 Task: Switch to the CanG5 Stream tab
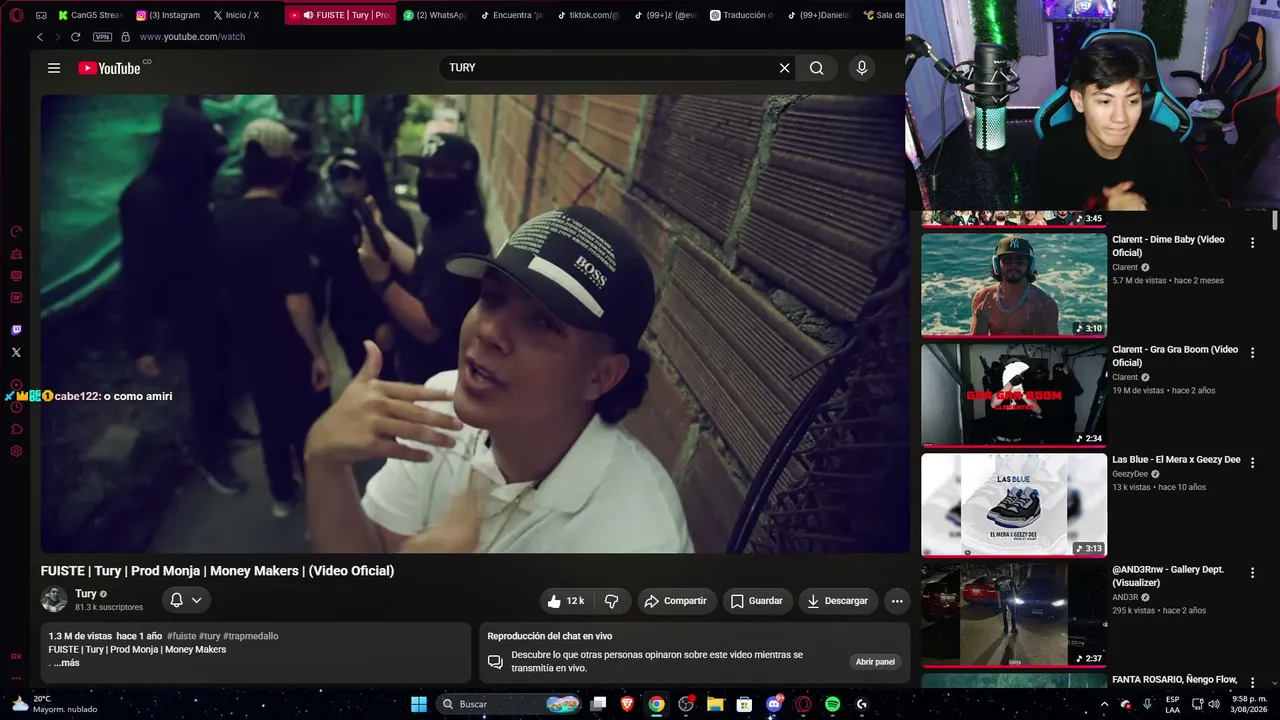90,15
